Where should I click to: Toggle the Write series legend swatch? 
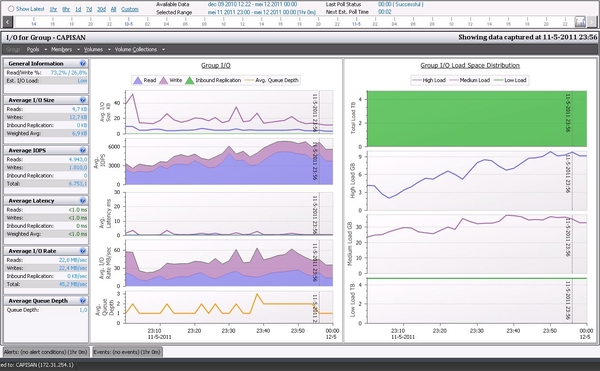tap(163, 80)
